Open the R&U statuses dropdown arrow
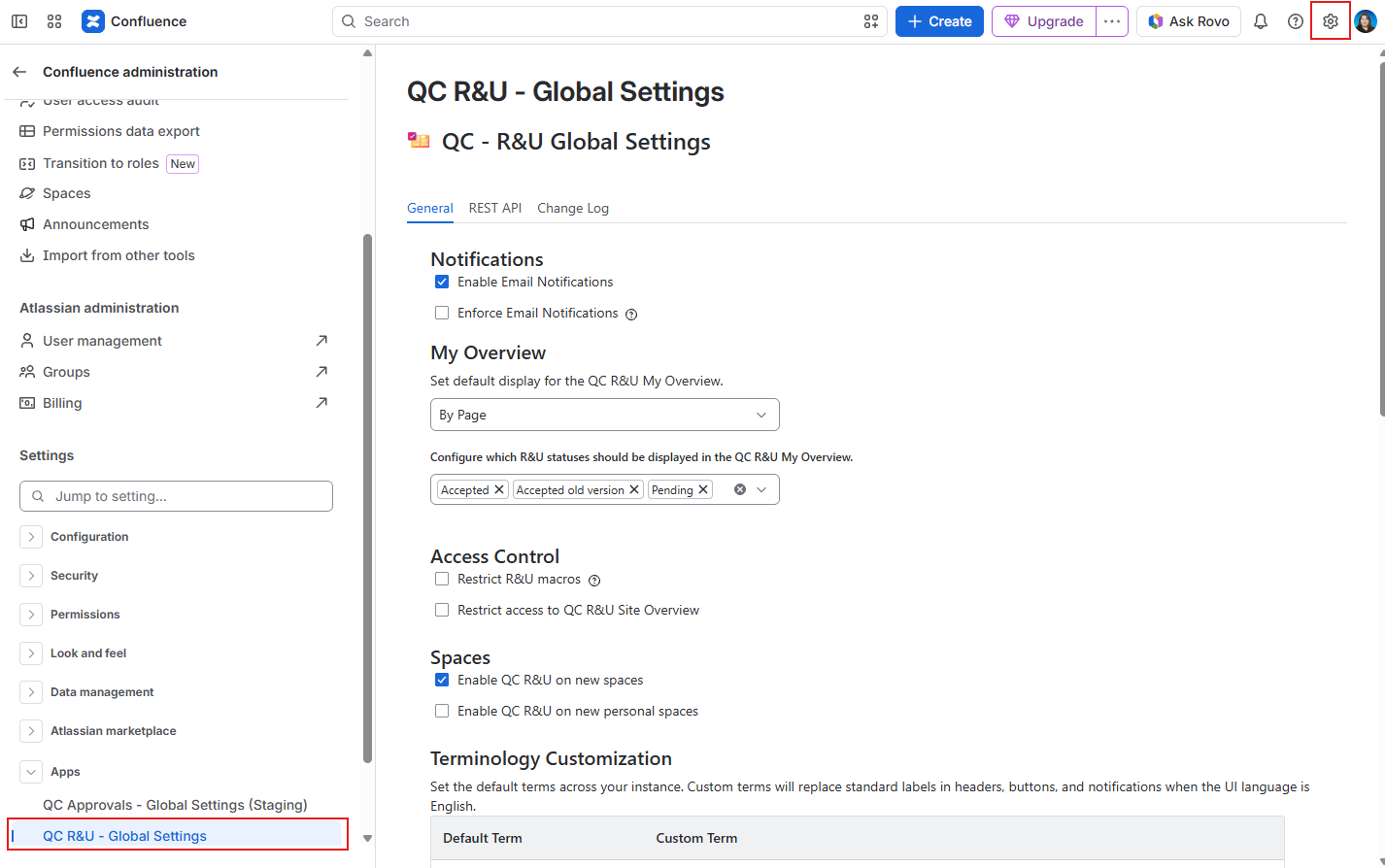Image resolution: width=1385 pixels, height=868 pixels. coord(762,489)
